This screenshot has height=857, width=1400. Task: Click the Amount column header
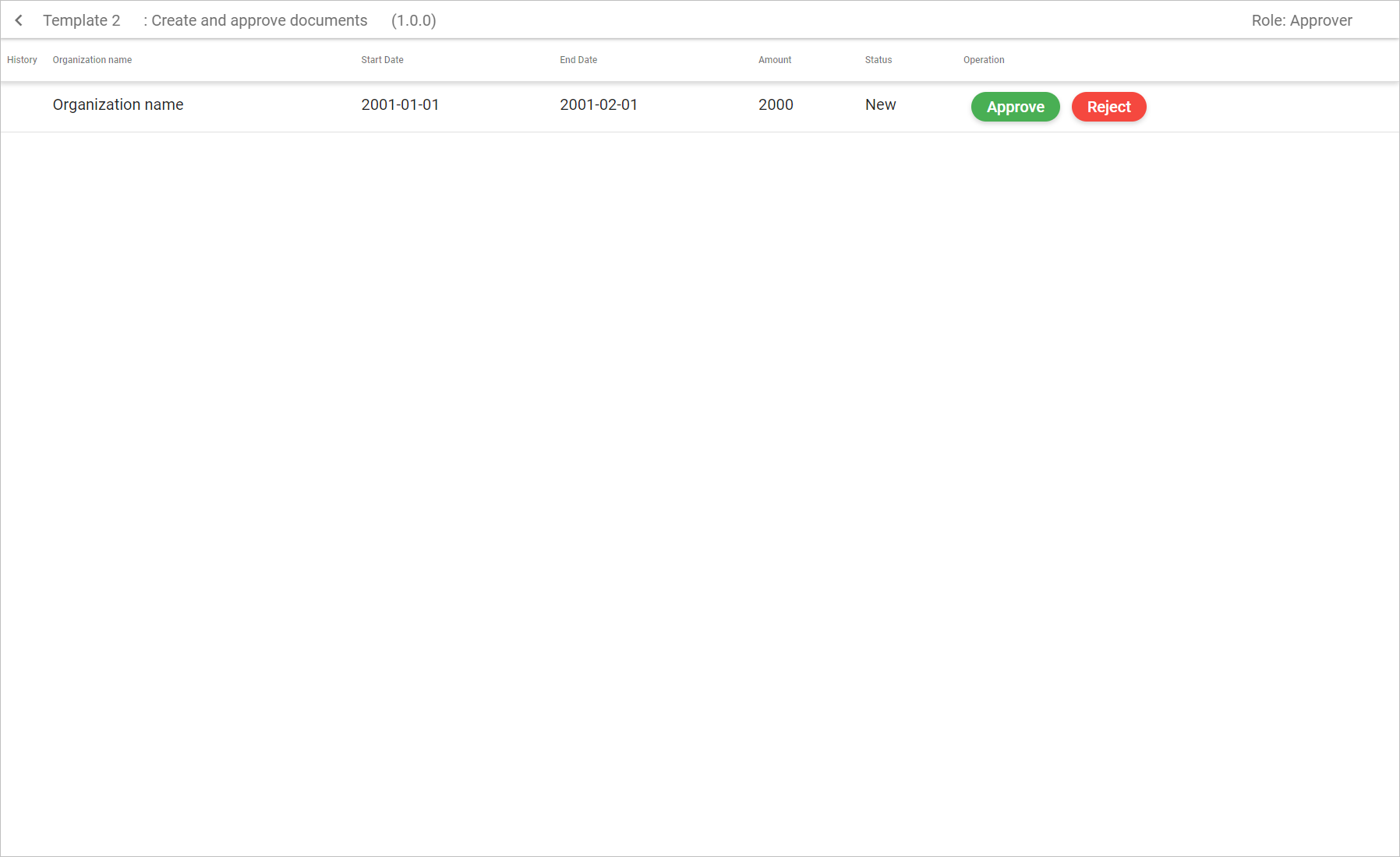pos(775,60)
